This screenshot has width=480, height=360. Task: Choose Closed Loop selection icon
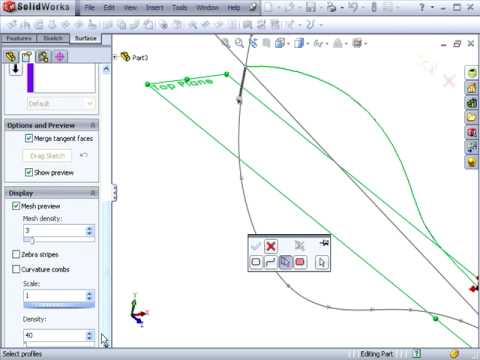point(256,262)
